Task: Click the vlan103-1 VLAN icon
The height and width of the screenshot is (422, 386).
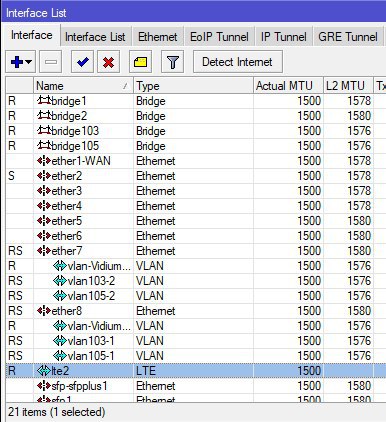Action: point(60,341)
